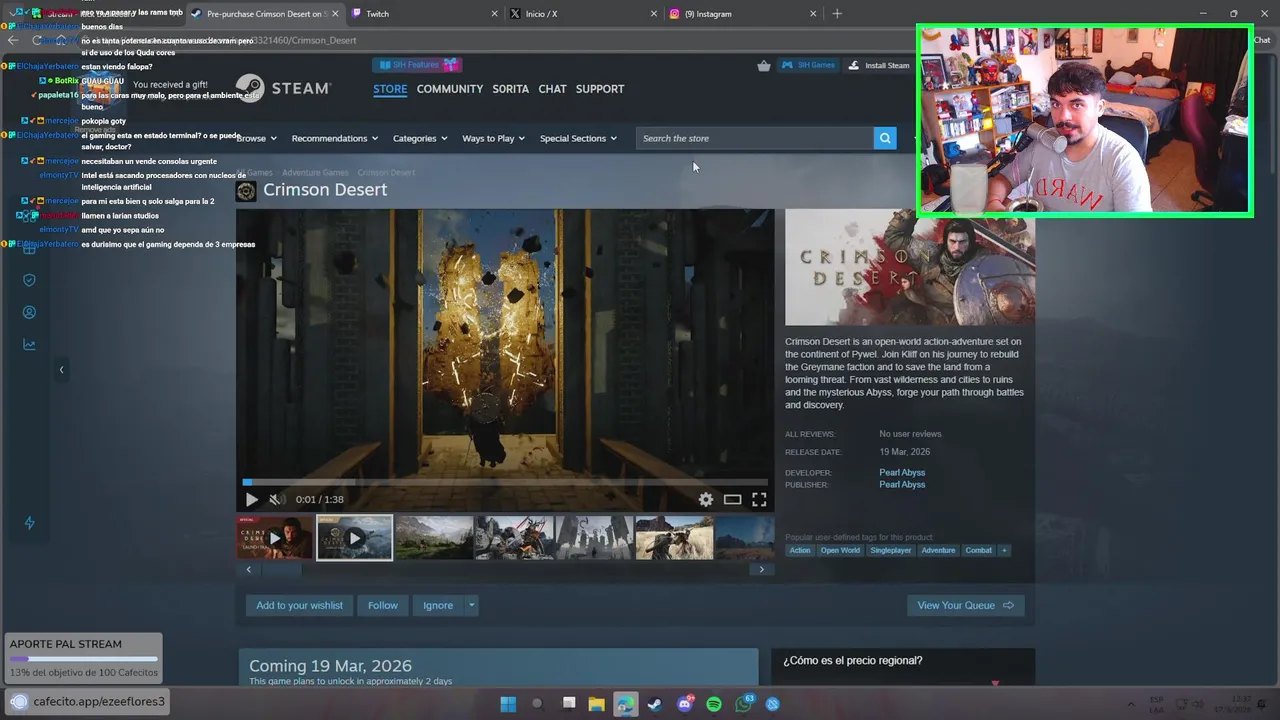Click the Pearl Abyss publisher link
The height and width of the screenshot is (720, 1280).
902,484
